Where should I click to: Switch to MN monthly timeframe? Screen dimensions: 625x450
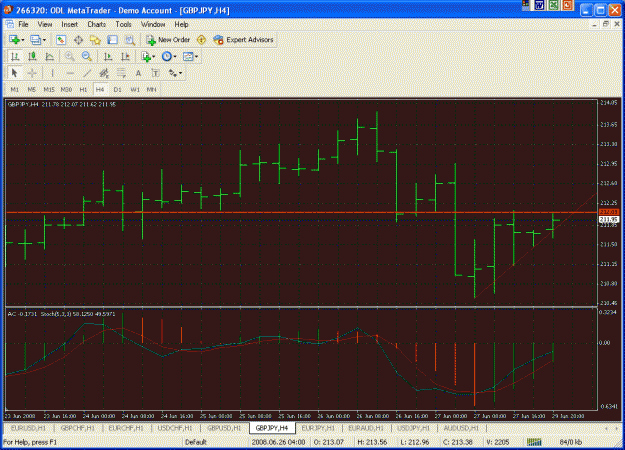(151, 90)
